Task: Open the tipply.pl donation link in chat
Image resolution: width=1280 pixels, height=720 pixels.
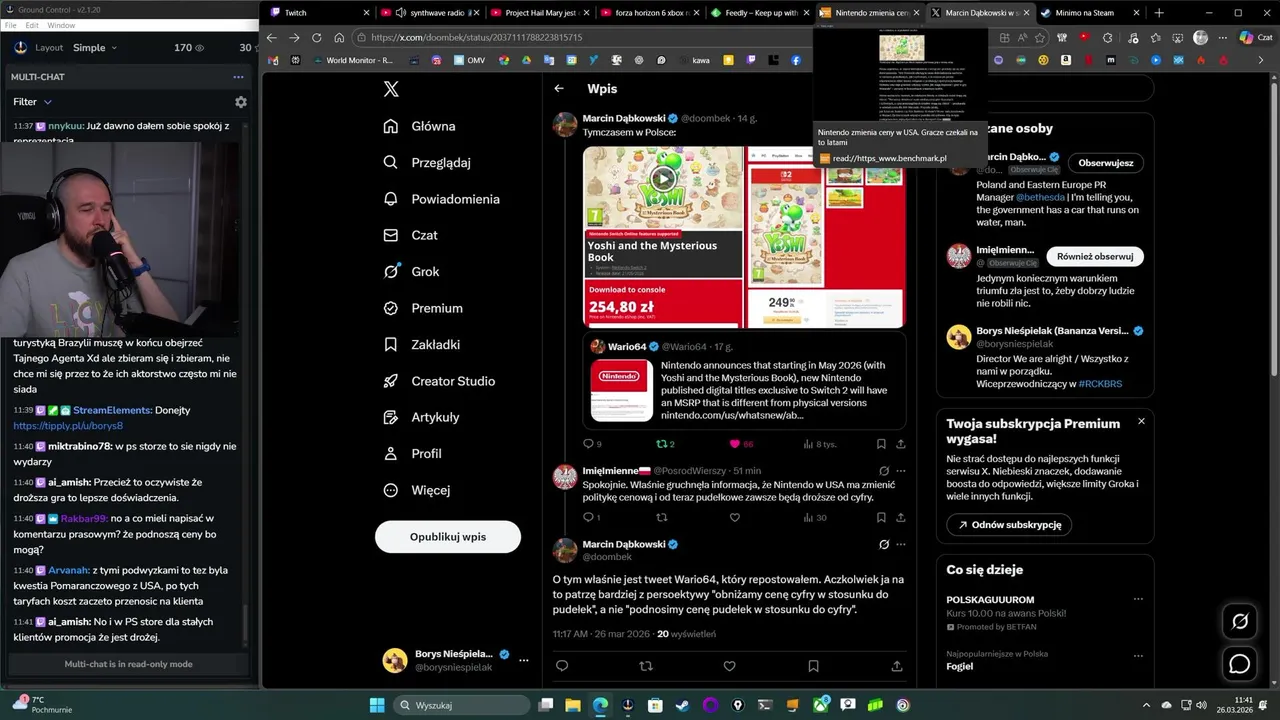Action: [x=68, y=426]
